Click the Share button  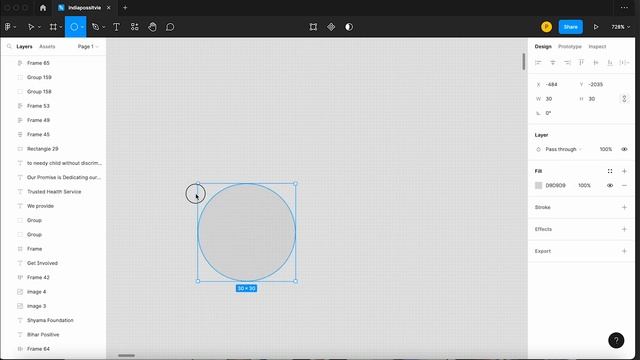coord(571,27)
